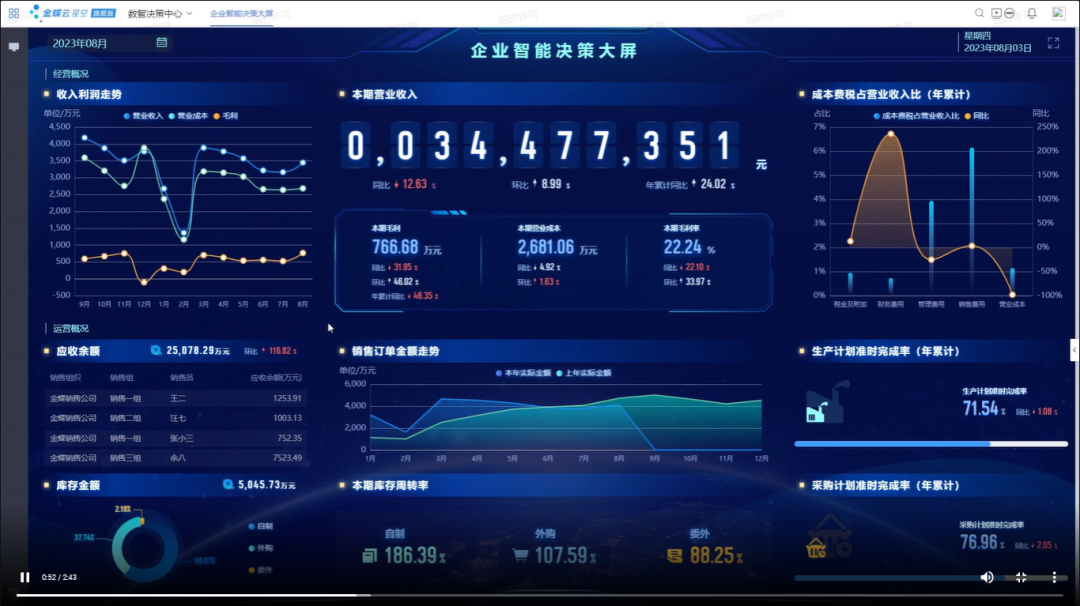1080x606 pixels.
Task: Click the inventory amount donut chart
Action: [x=144, y=548]
